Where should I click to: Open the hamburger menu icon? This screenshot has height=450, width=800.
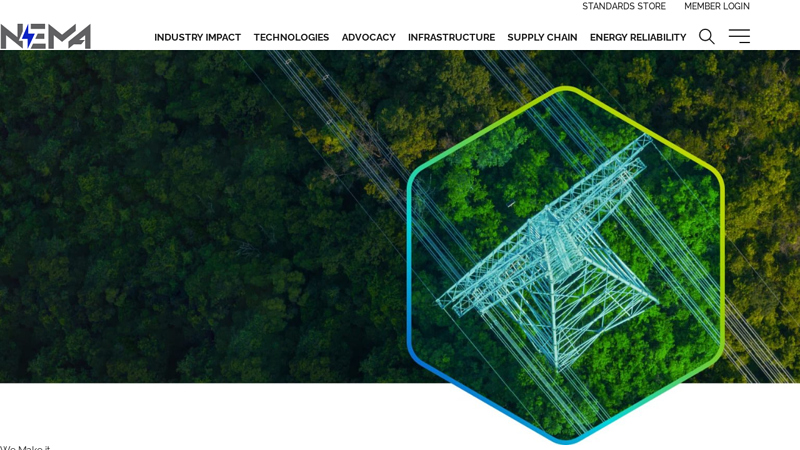[x=739, y=36]
